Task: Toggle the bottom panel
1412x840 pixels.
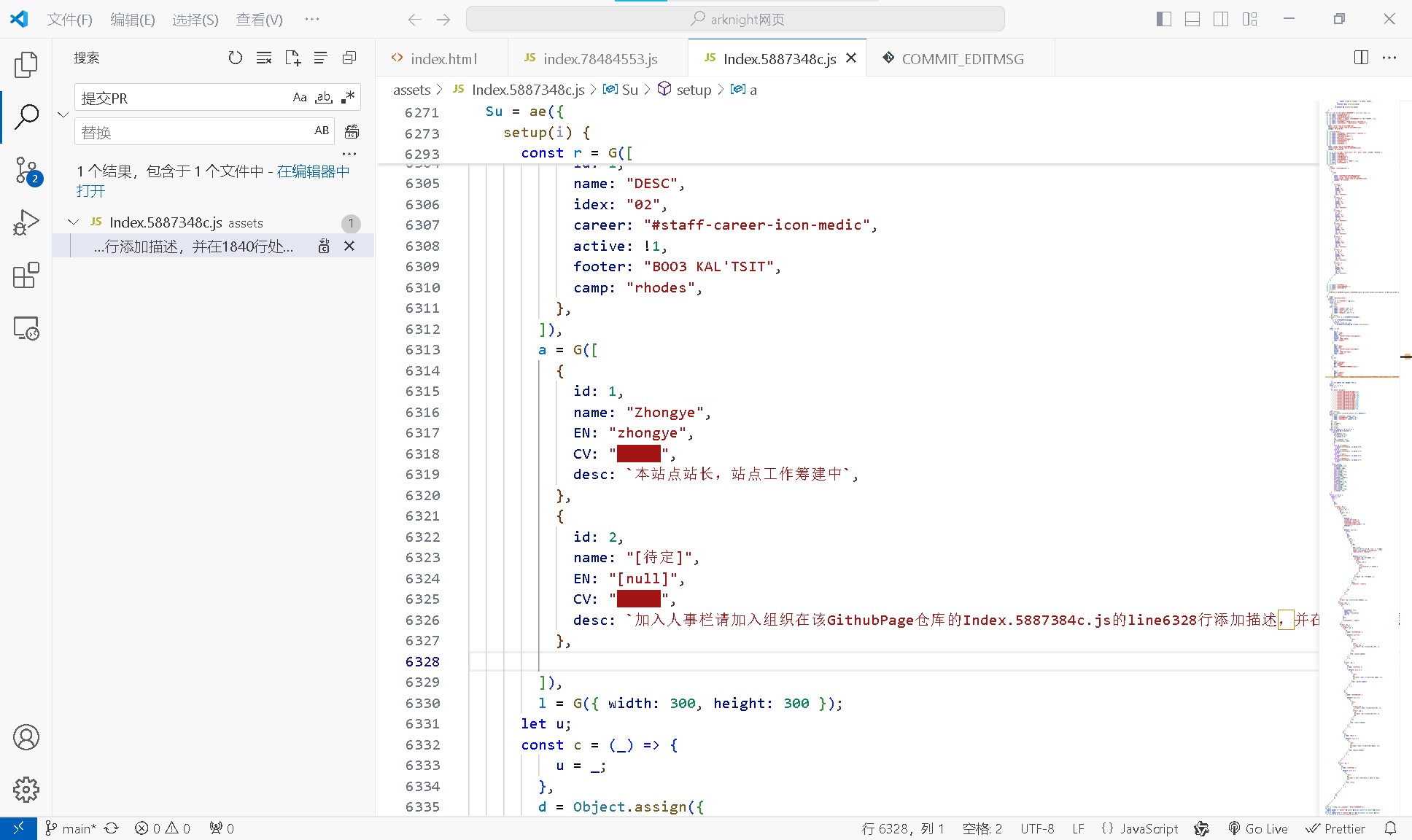Action: tap(1192, 20)
